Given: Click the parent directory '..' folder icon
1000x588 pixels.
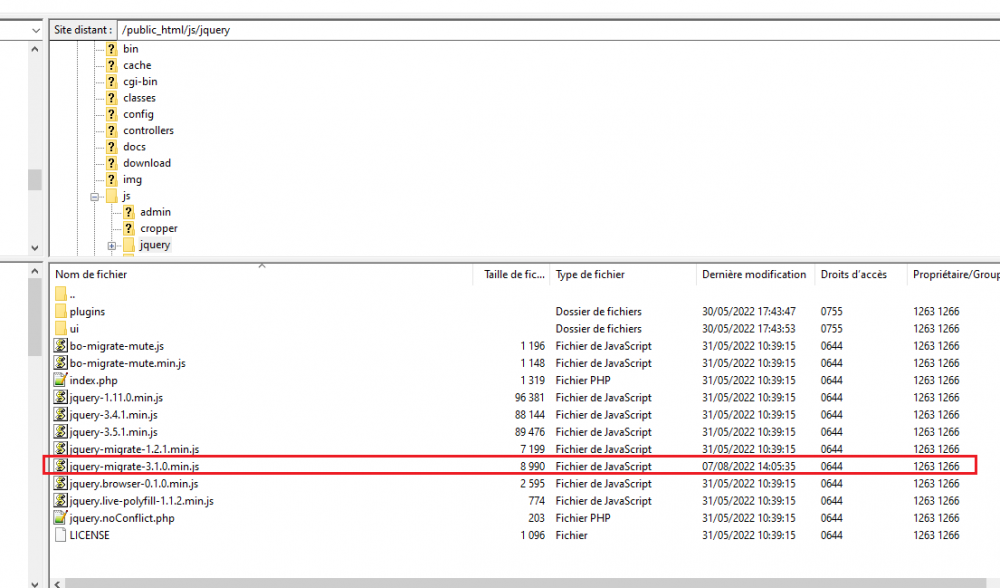Looking at the screenshot, I should (61, 294).
